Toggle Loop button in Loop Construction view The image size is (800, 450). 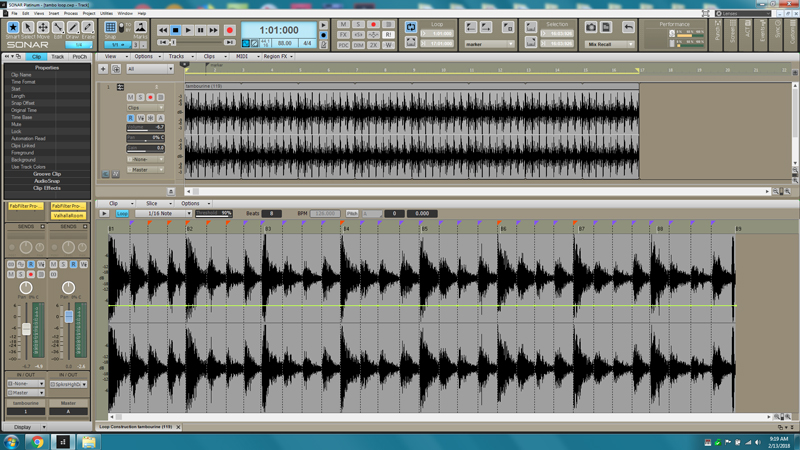[x=122, y=213]
